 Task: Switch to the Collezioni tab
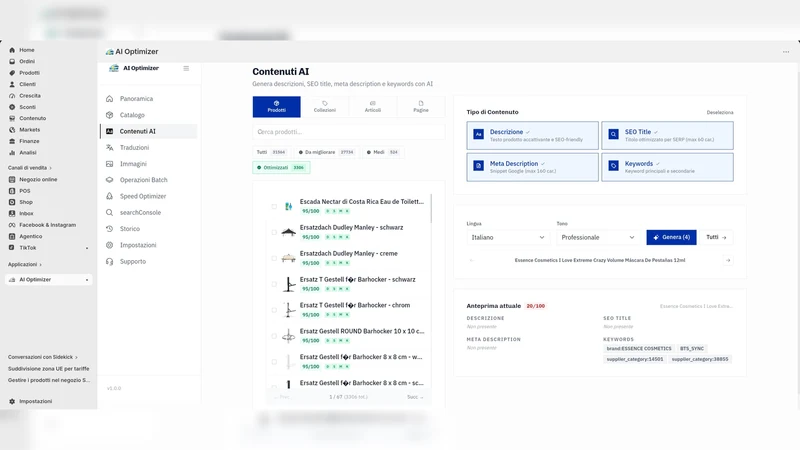(324, 107)
